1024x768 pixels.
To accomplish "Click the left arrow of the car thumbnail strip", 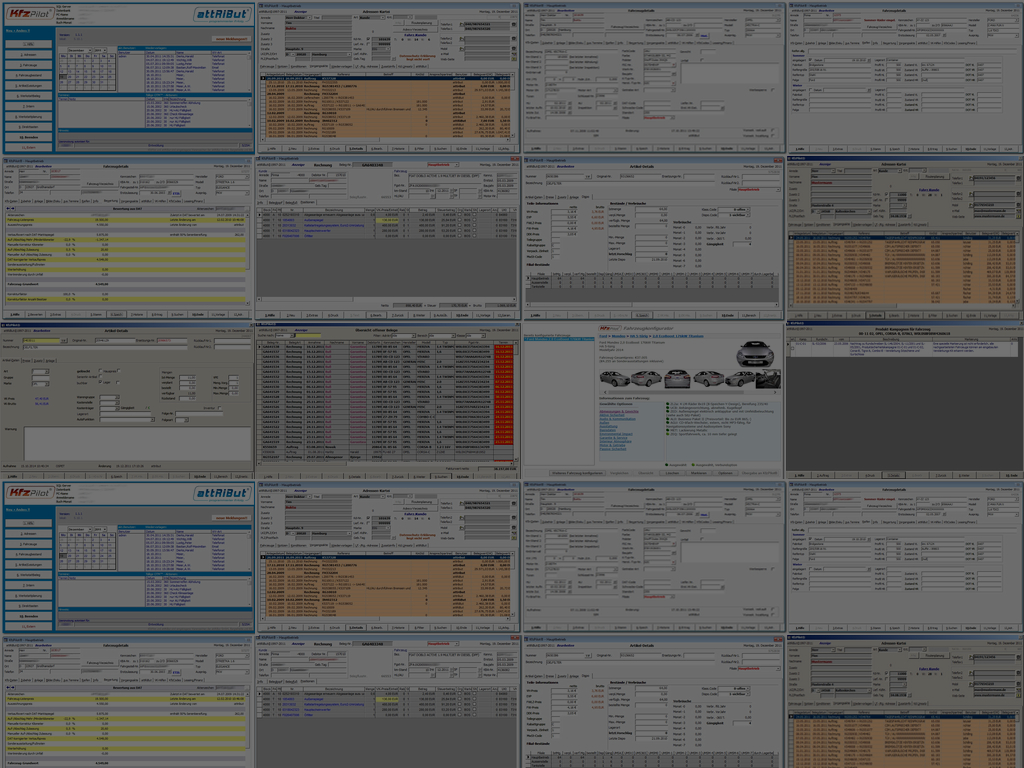I will click(x=605, y=392).
